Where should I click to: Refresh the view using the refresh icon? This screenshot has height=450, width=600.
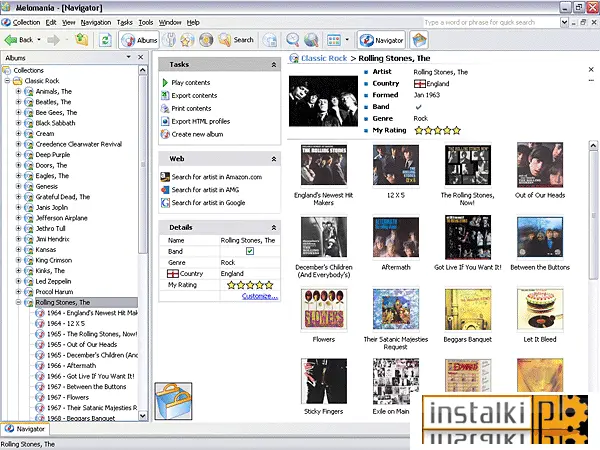(105, 40)
